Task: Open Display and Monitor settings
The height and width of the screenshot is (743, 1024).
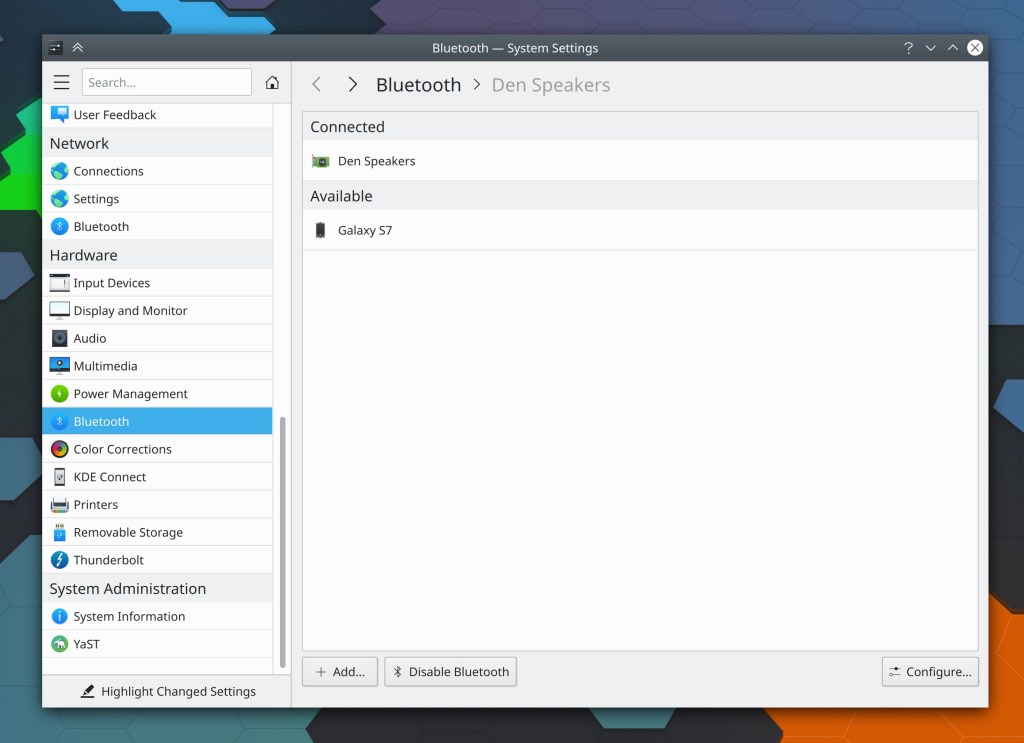Action: pos(130,311)
